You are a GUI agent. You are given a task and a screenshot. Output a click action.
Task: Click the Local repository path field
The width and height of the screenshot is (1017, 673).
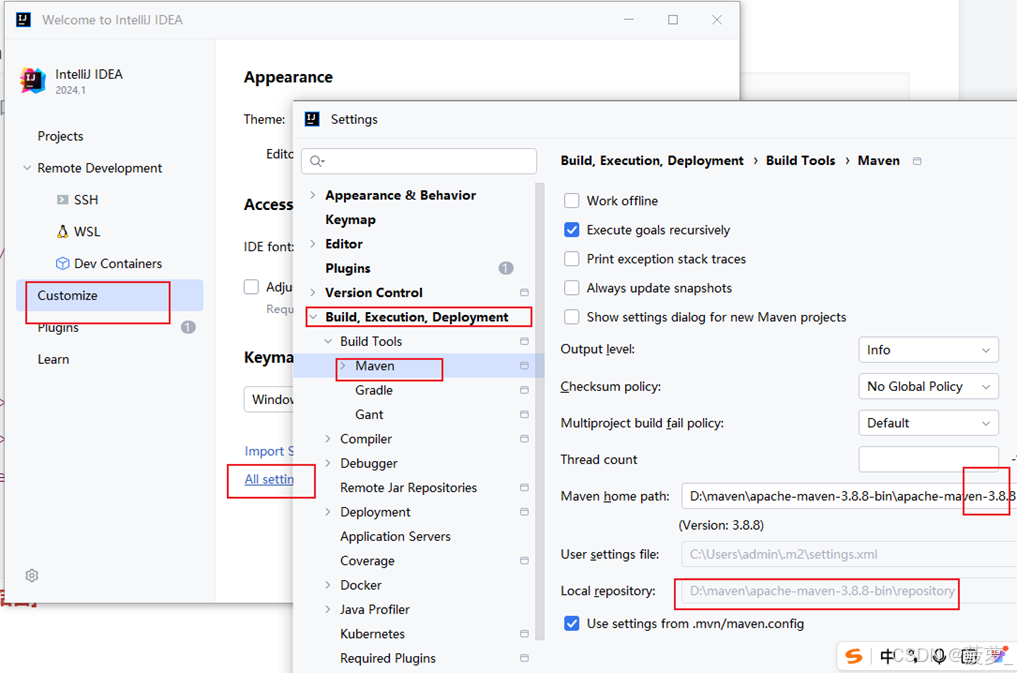849,591
